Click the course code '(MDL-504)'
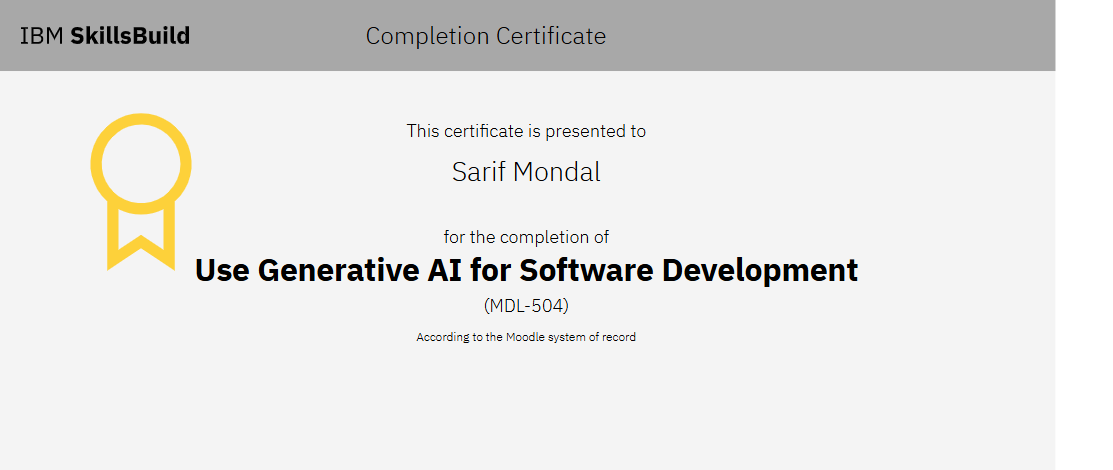The width and height of the screenshot is (1113, 470). (526, 306)
